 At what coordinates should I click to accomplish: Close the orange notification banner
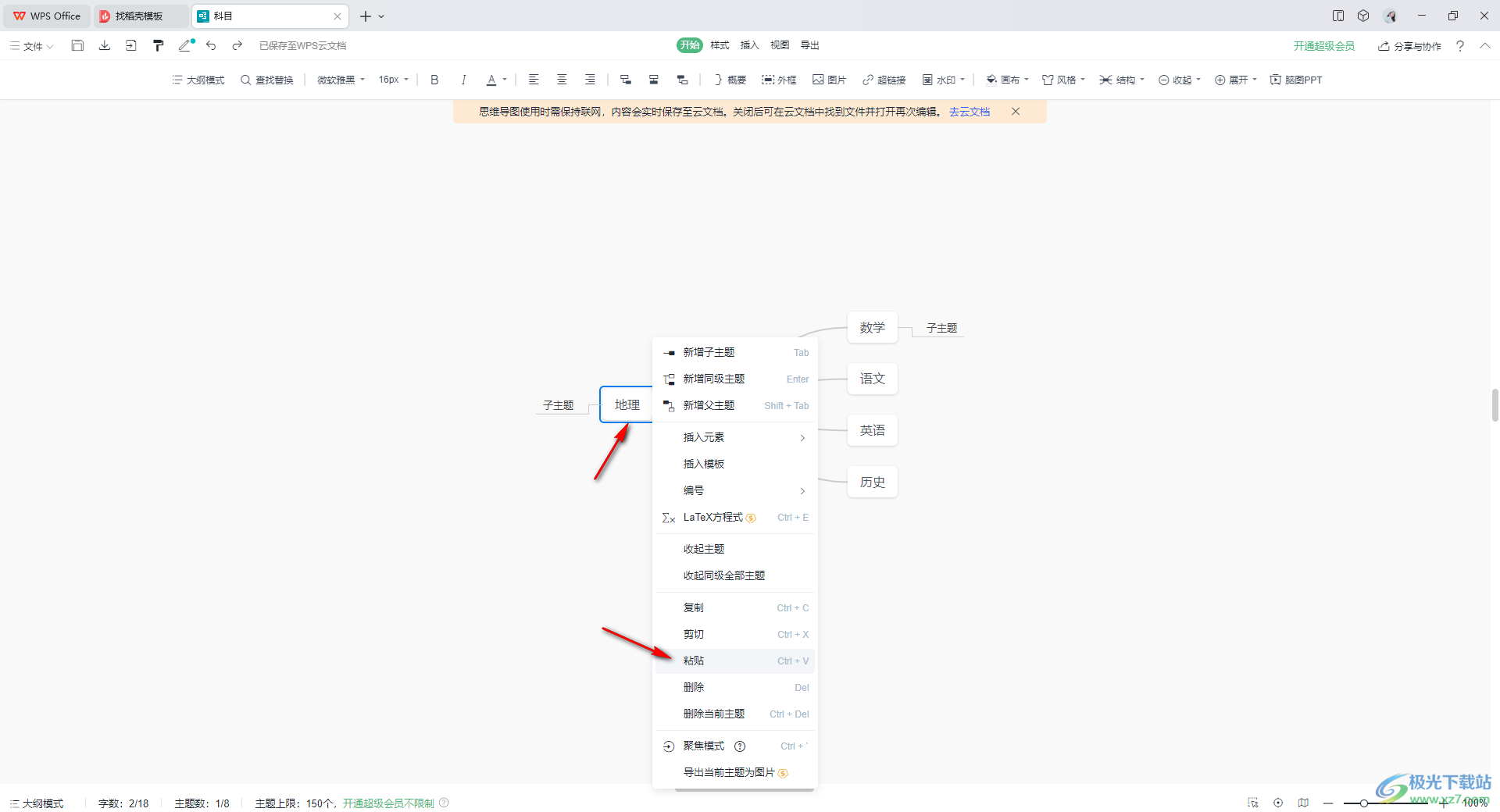[x=1016, y=112]
